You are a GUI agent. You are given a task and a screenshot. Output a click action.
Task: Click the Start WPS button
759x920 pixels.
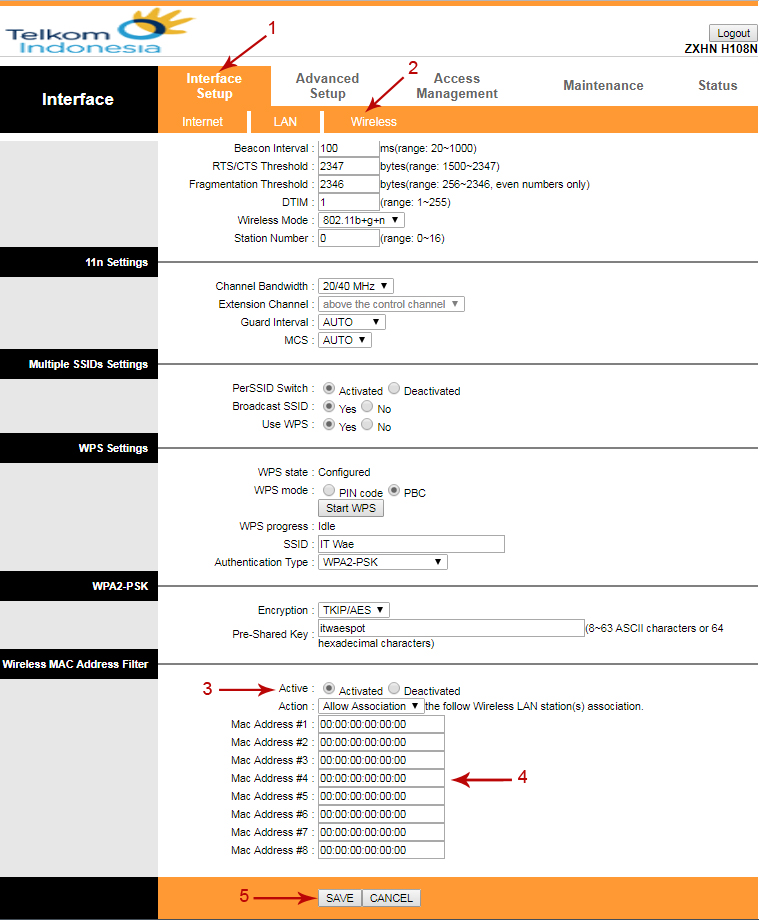[x=351, y=508]
